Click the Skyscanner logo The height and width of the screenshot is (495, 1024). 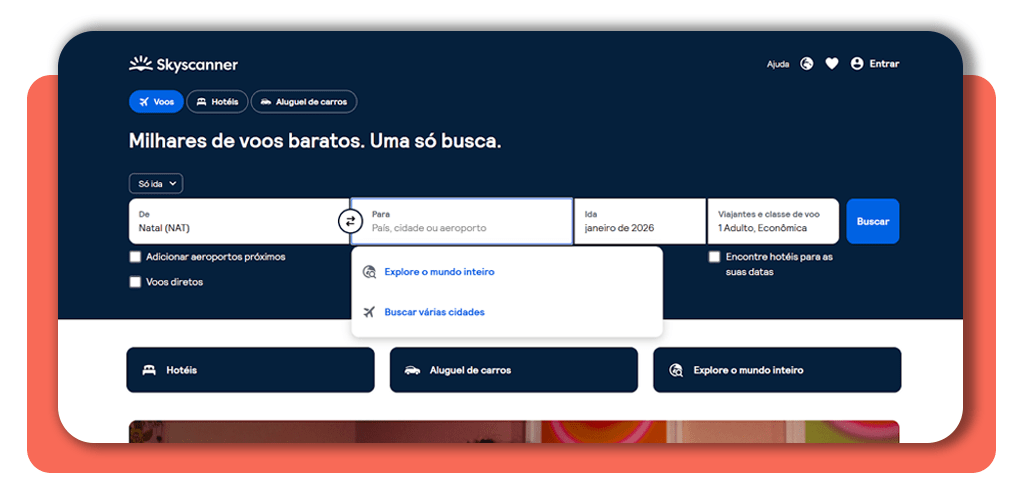[x=183, y=65]
